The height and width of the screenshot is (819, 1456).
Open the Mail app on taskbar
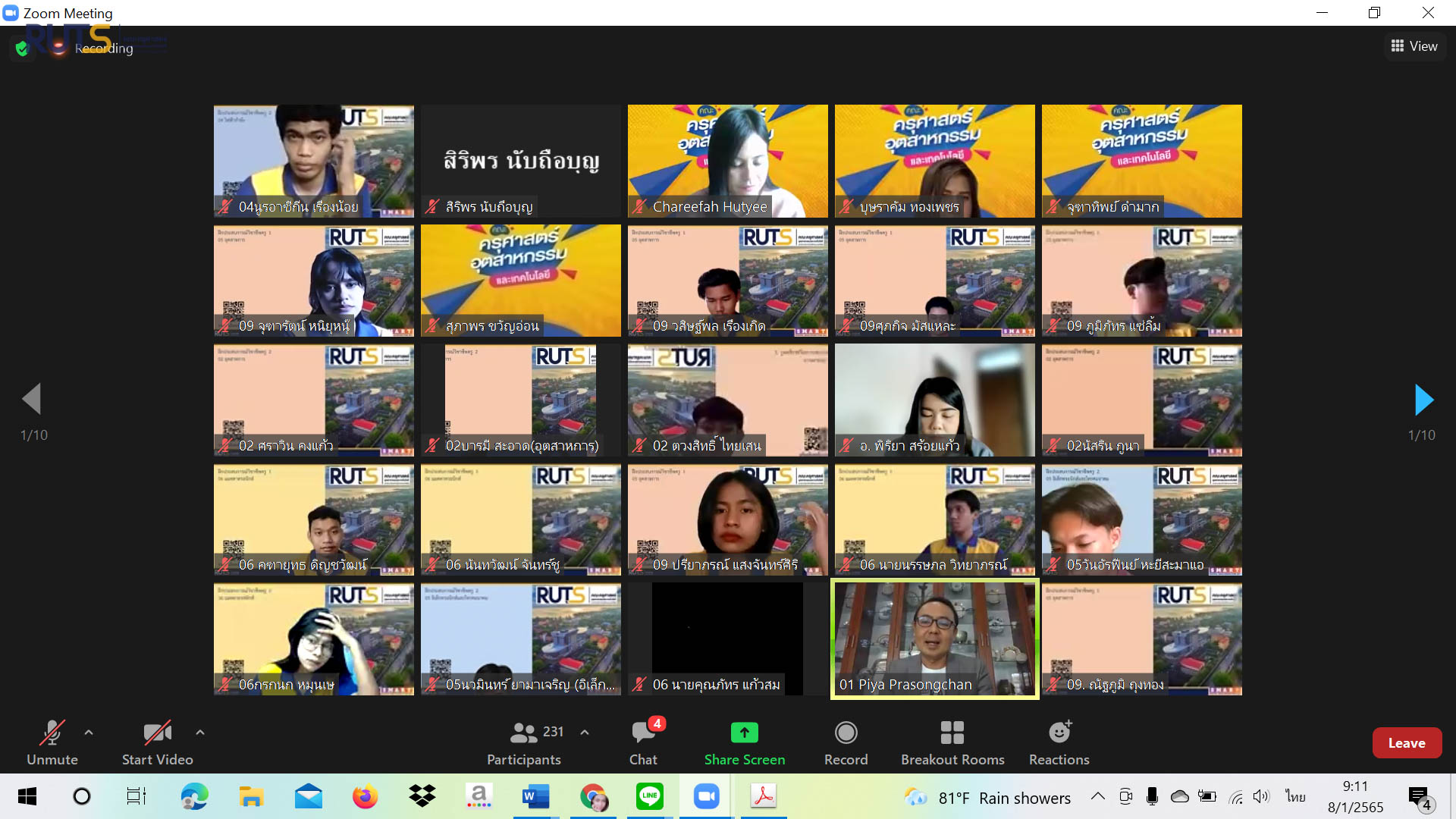308,796
